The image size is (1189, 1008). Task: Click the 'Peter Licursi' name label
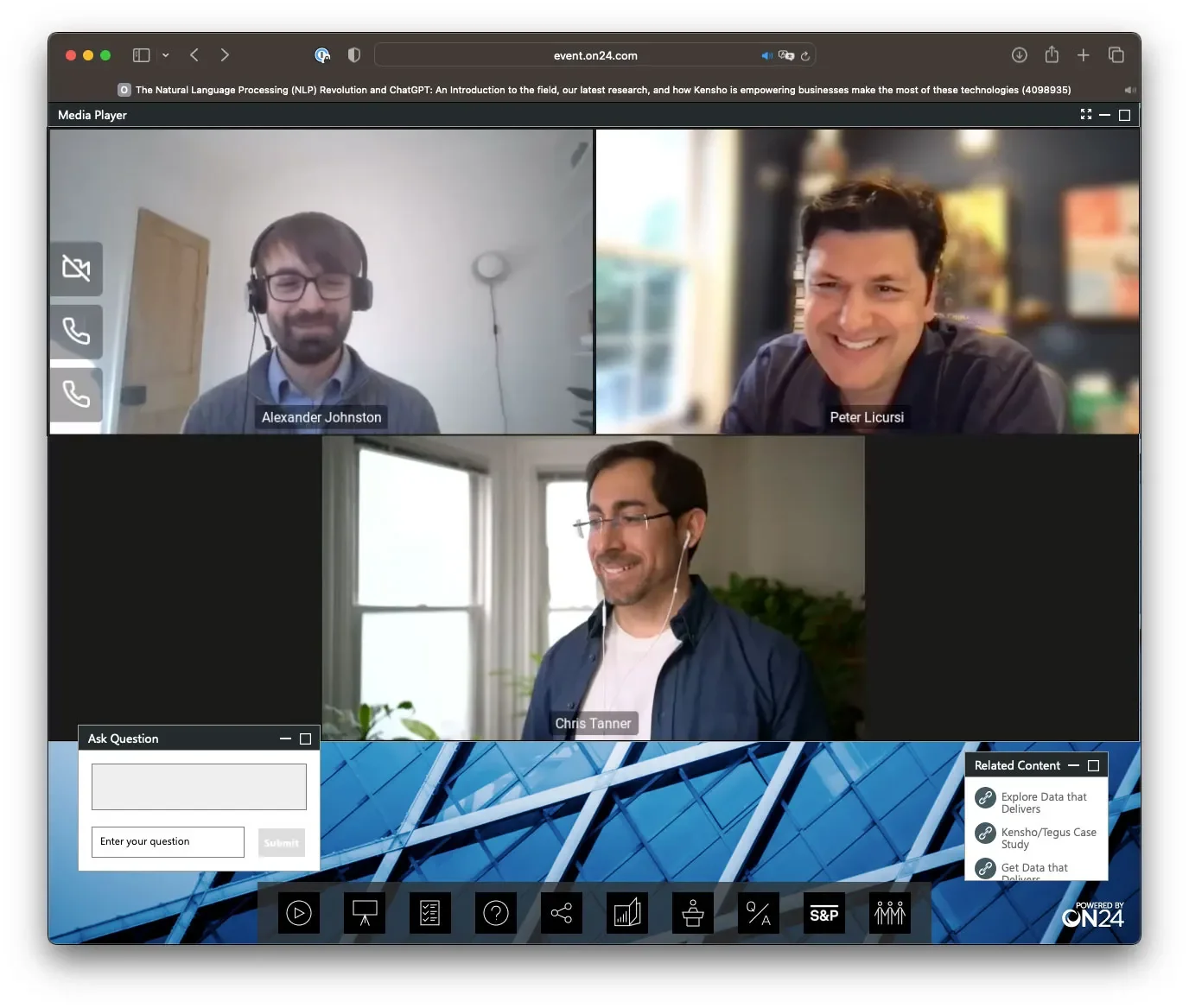click(867, 417)
